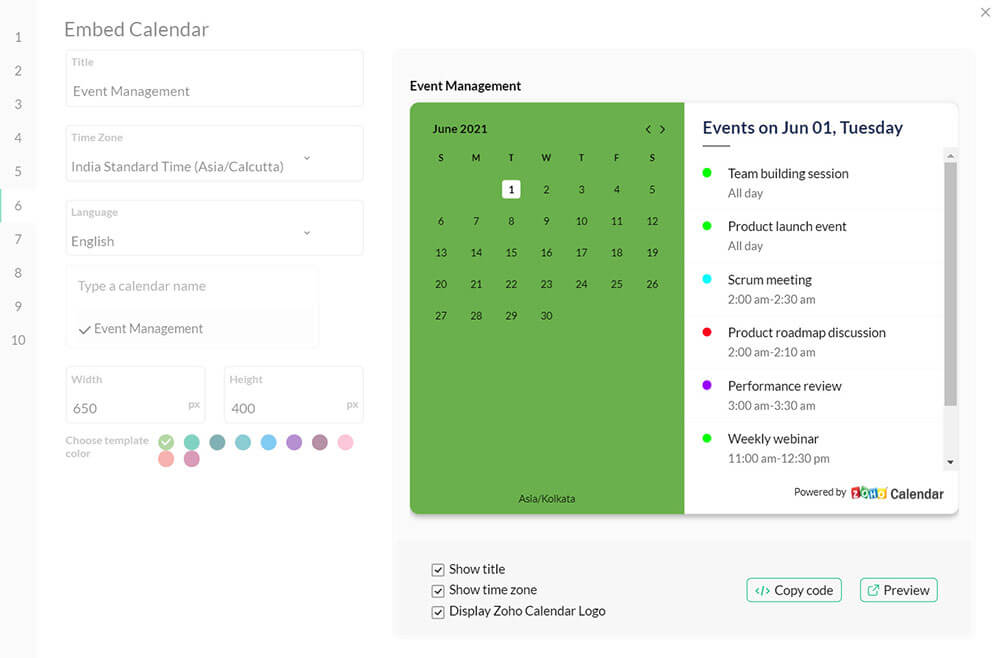
Task: Click the Copy code button
Action: point(794,590)
